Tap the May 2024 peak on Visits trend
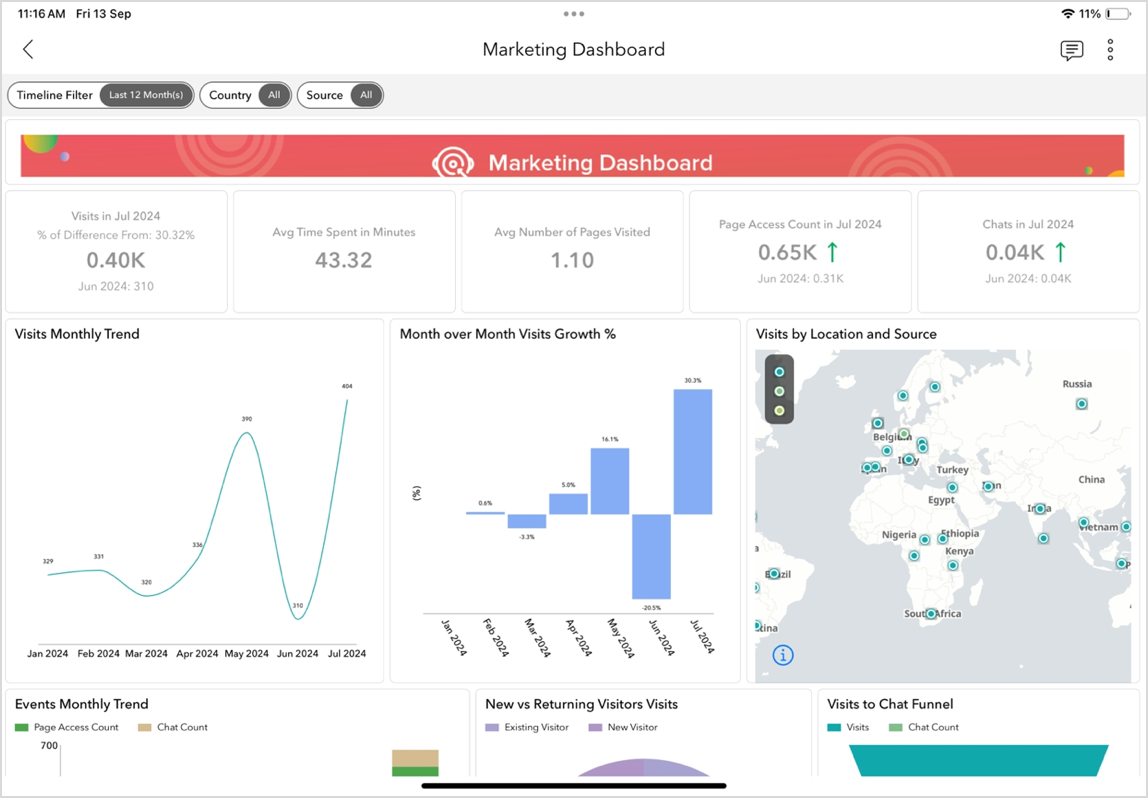The height and width of the screenshot is (798, 1148). tap(245, 432)
